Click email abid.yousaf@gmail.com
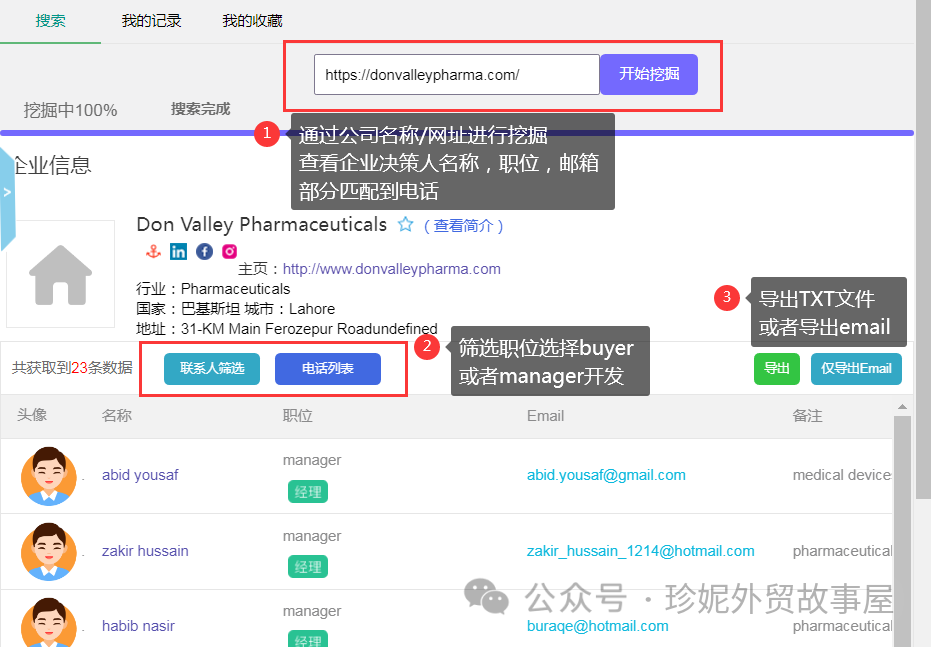The width and height of the screenshot is (931, 647). (x=606, y=475)
